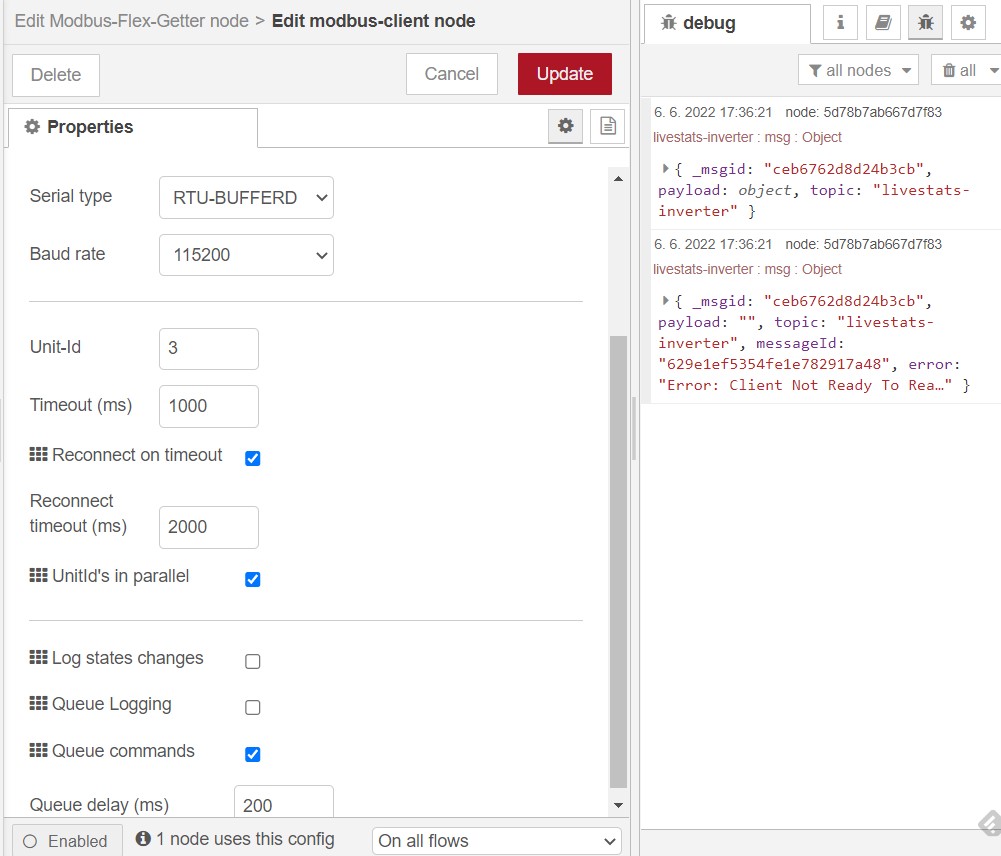Image resolution: width=1001 pixels, height=856 pixels.
Task: Click the messageId value "629e1ef5354fe1e782917a48"
Action: tap(774, 364)
